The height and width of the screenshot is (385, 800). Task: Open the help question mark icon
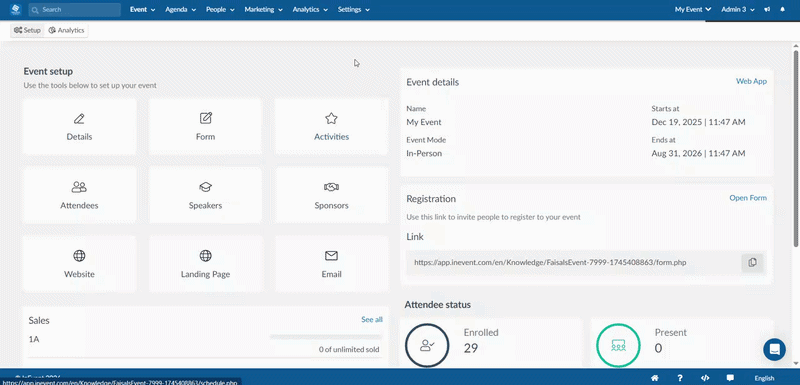point(680,378)
